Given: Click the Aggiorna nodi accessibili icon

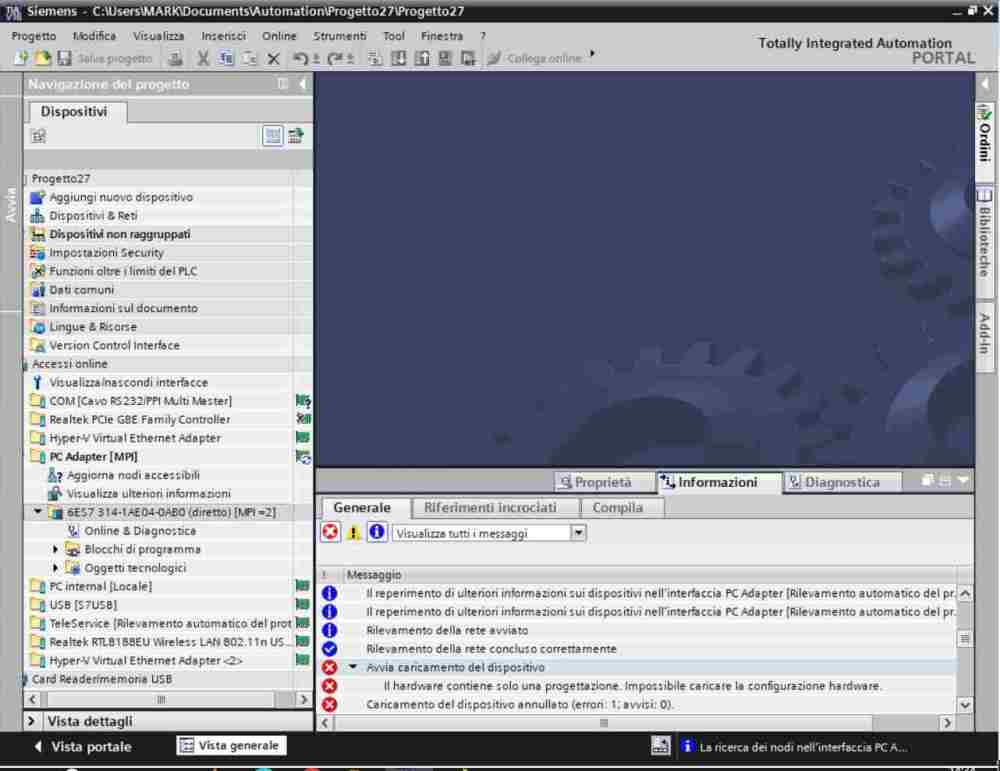Looking at the screenshot, I should point(55,475).
